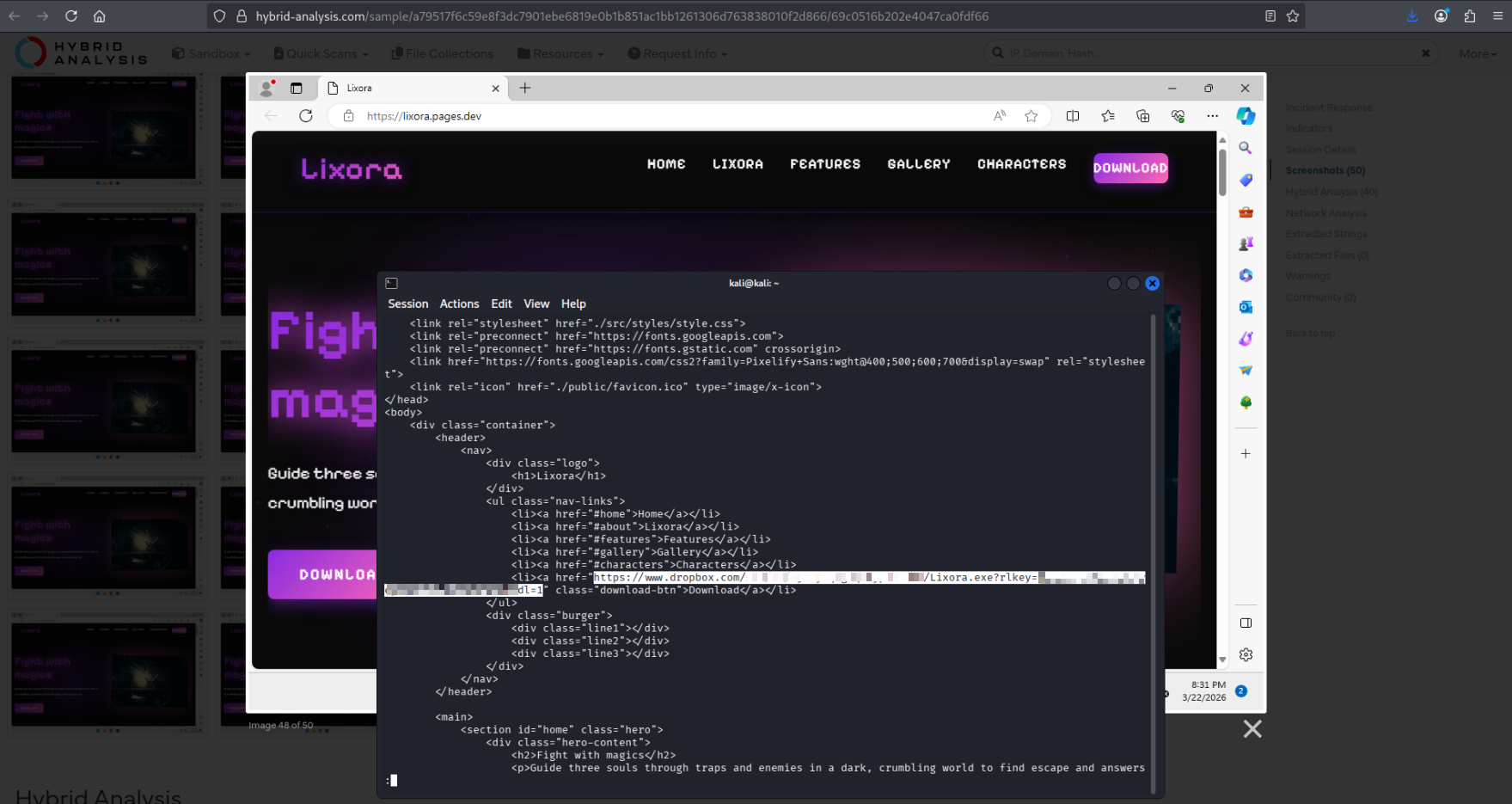1512x804 pixels.
Task: Open Telegram from the Edge sidebar
Action: point(1246,370)
